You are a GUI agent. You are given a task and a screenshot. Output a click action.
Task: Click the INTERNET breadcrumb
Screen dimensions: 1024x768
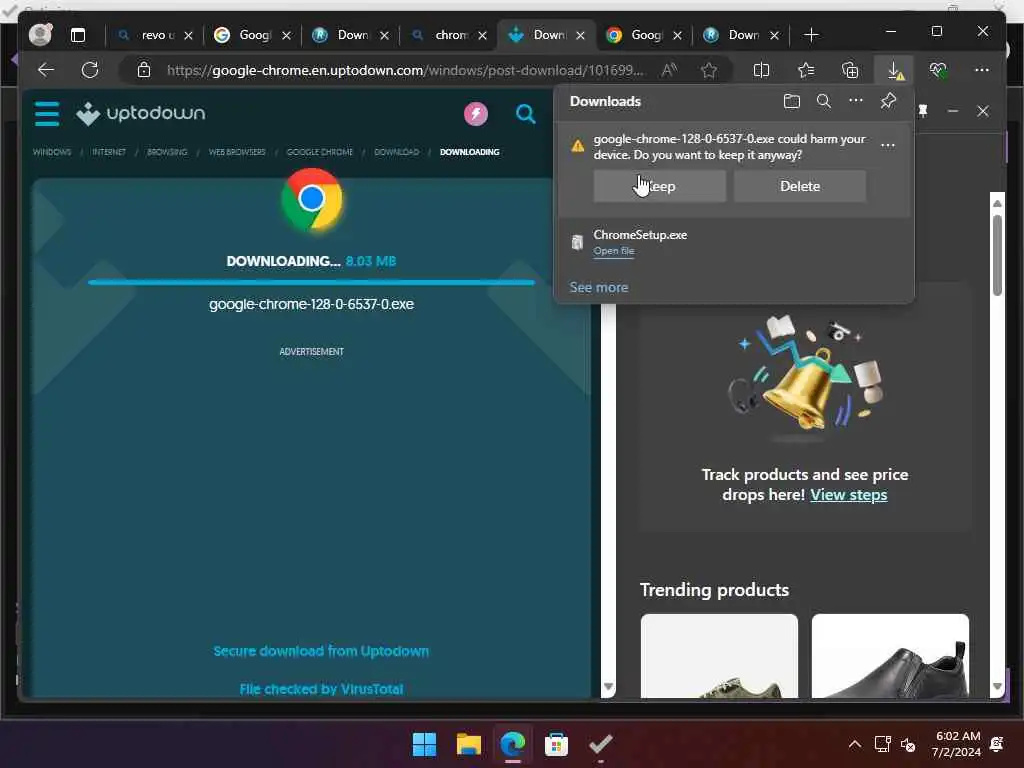pos(108,152)
